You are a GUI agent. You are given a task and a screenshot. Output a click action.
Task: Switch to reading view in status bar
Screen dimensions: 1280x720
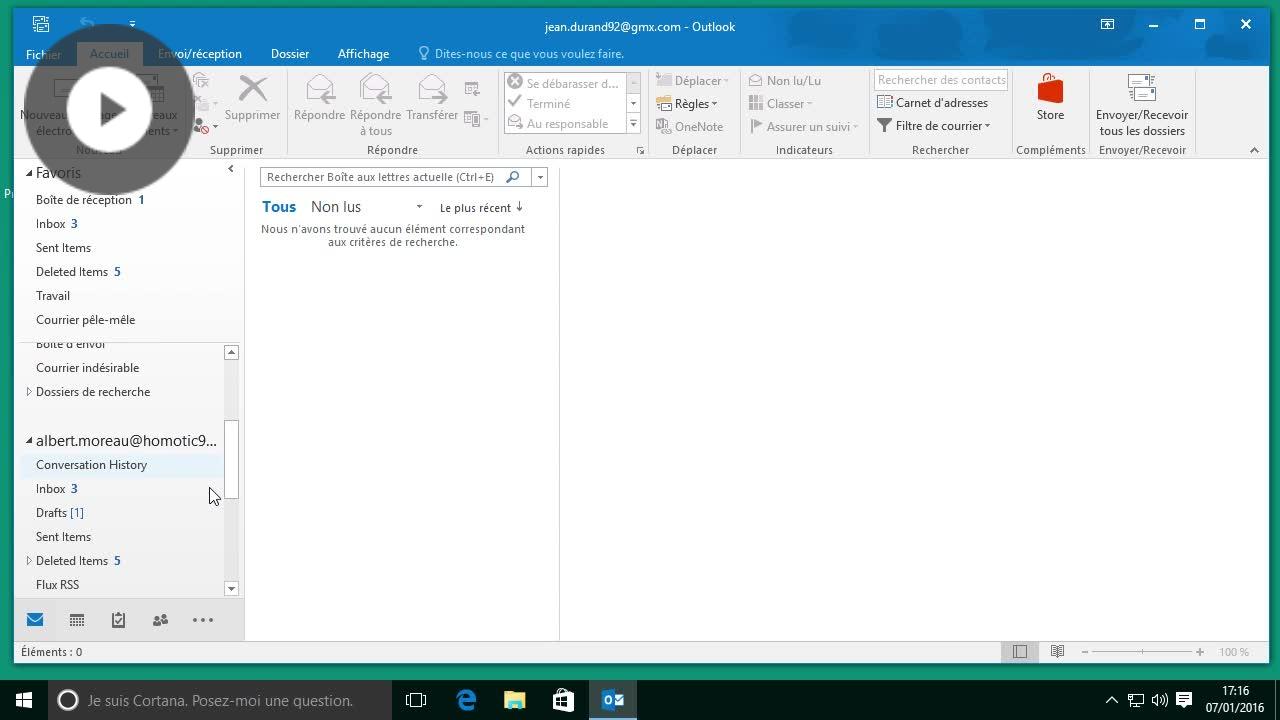[1057, 652]
